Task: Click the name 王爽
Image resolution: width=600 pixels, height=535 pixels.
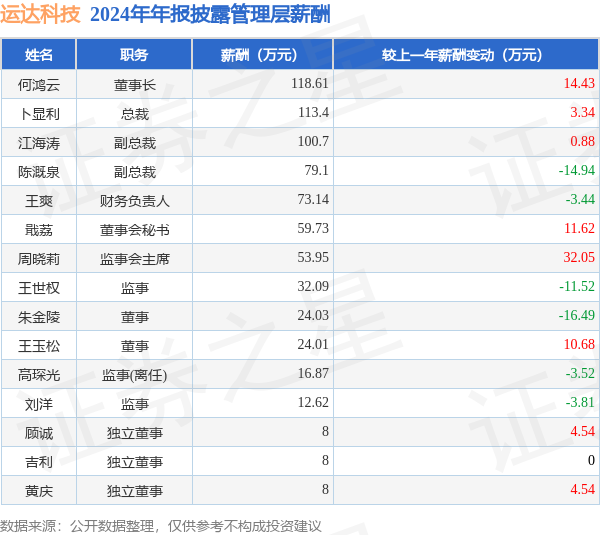Action: tap(39, 201)
